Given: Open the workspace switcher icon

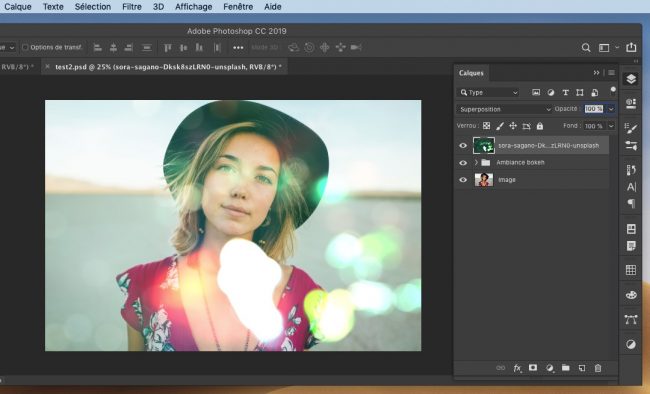Looking at the screenshot, I should [x=604, y=48].
